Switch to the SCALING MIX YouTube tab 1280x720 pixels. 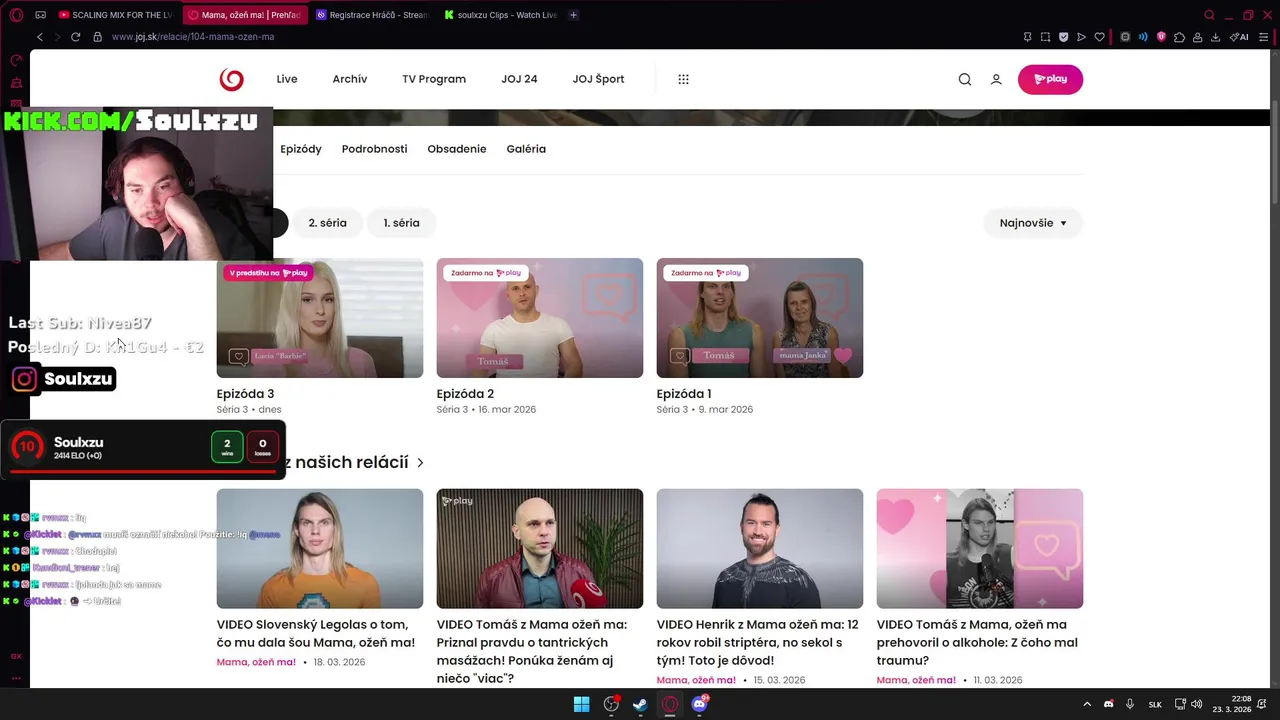116,15
